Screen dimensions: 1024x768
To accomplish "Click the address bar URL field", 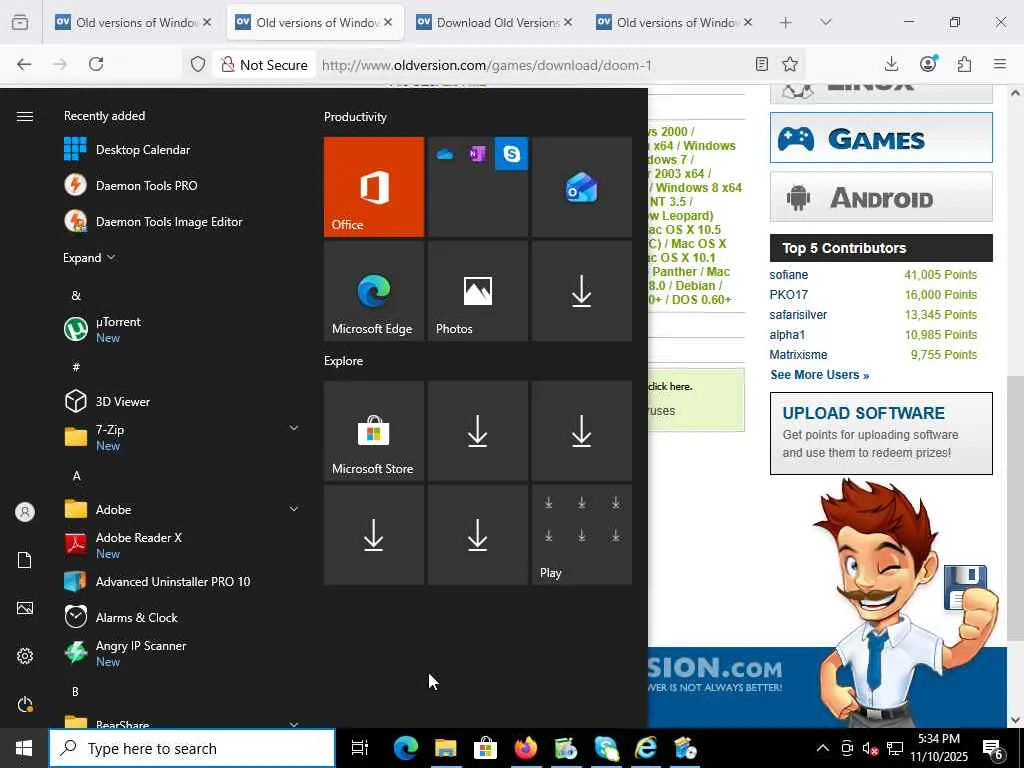I will (x=532, y=65).
